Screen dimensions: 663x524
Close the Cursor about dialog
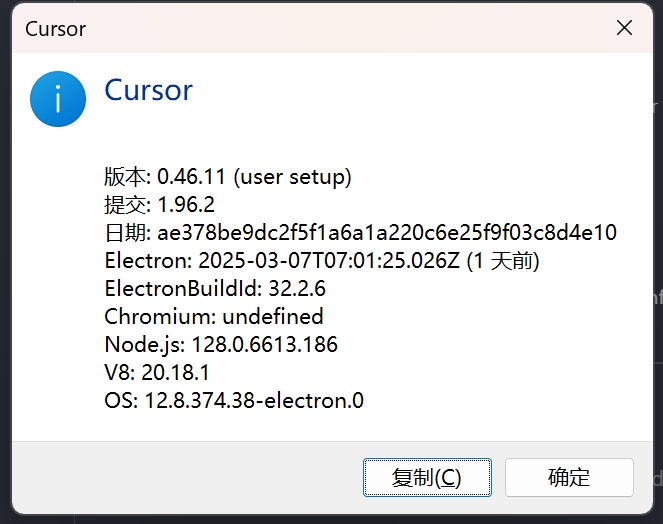tap(624, 28)
